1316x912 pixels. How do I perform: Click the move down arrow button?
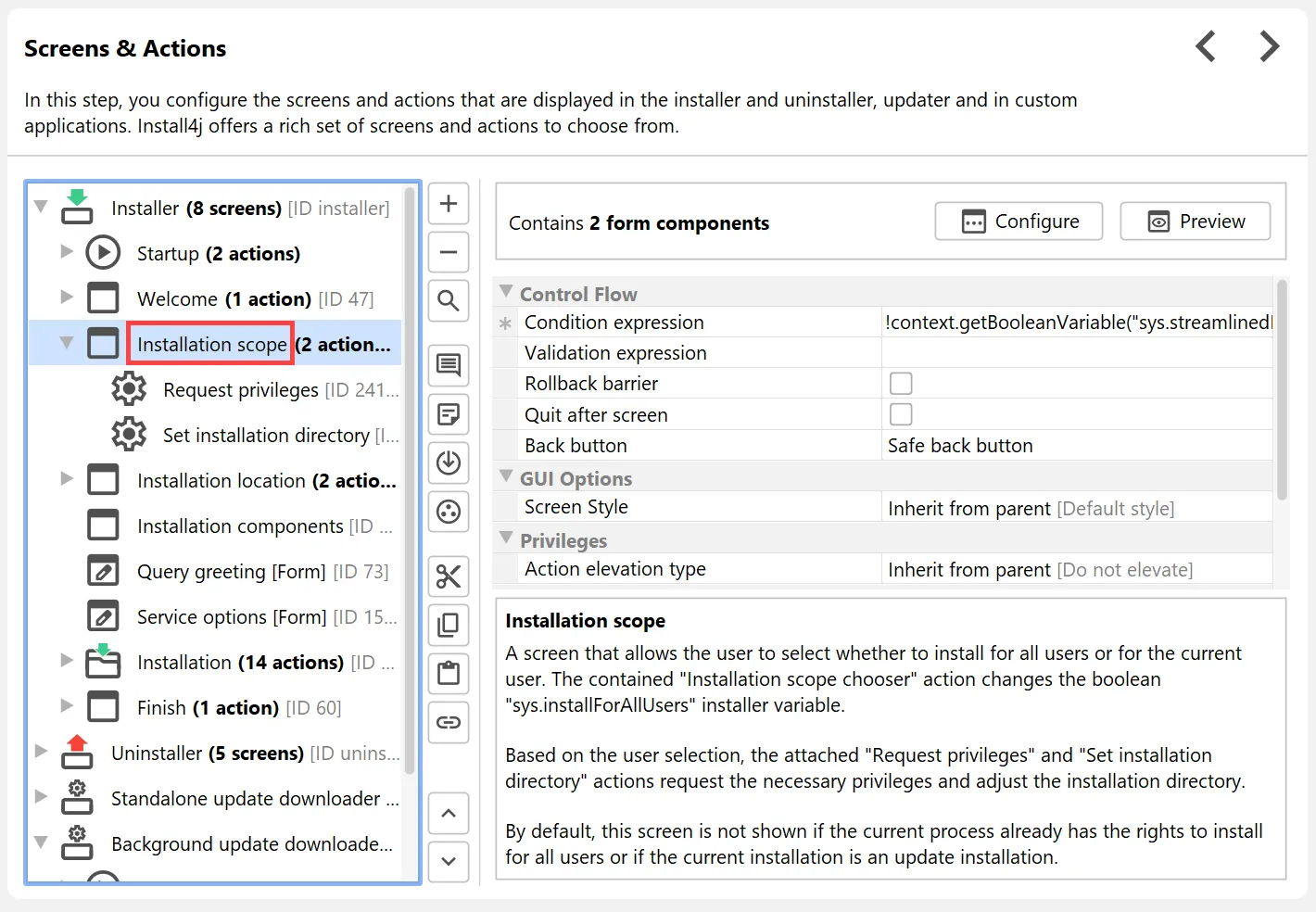point(449,861)
